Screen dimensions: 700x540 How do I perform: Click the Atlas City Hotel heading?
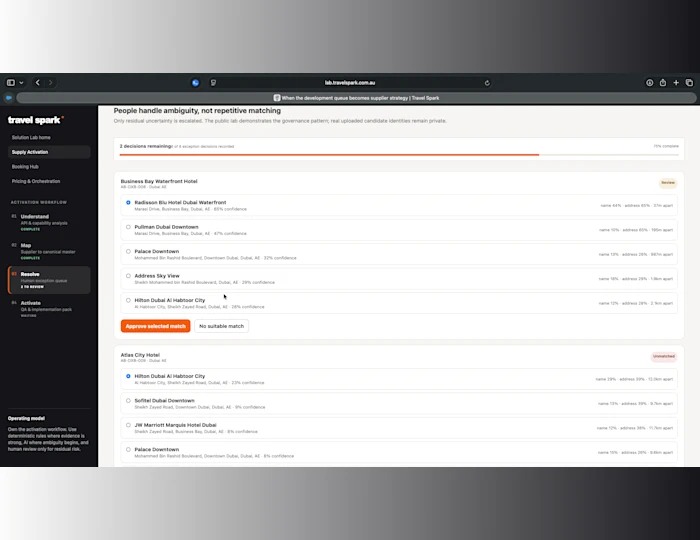(x=140, y=355)
